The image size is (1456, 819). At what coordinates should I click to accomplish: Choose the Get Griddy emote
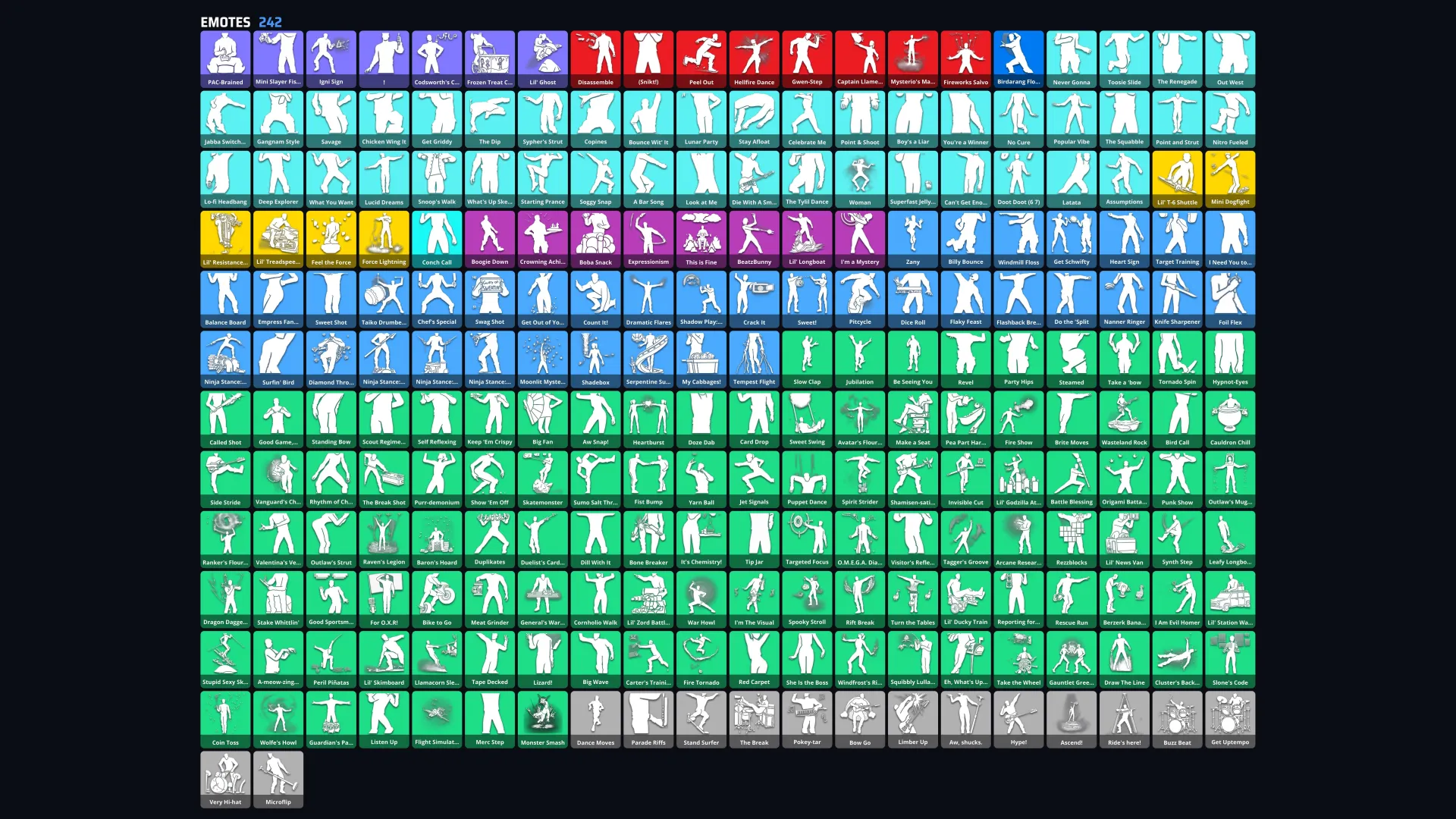437,119
